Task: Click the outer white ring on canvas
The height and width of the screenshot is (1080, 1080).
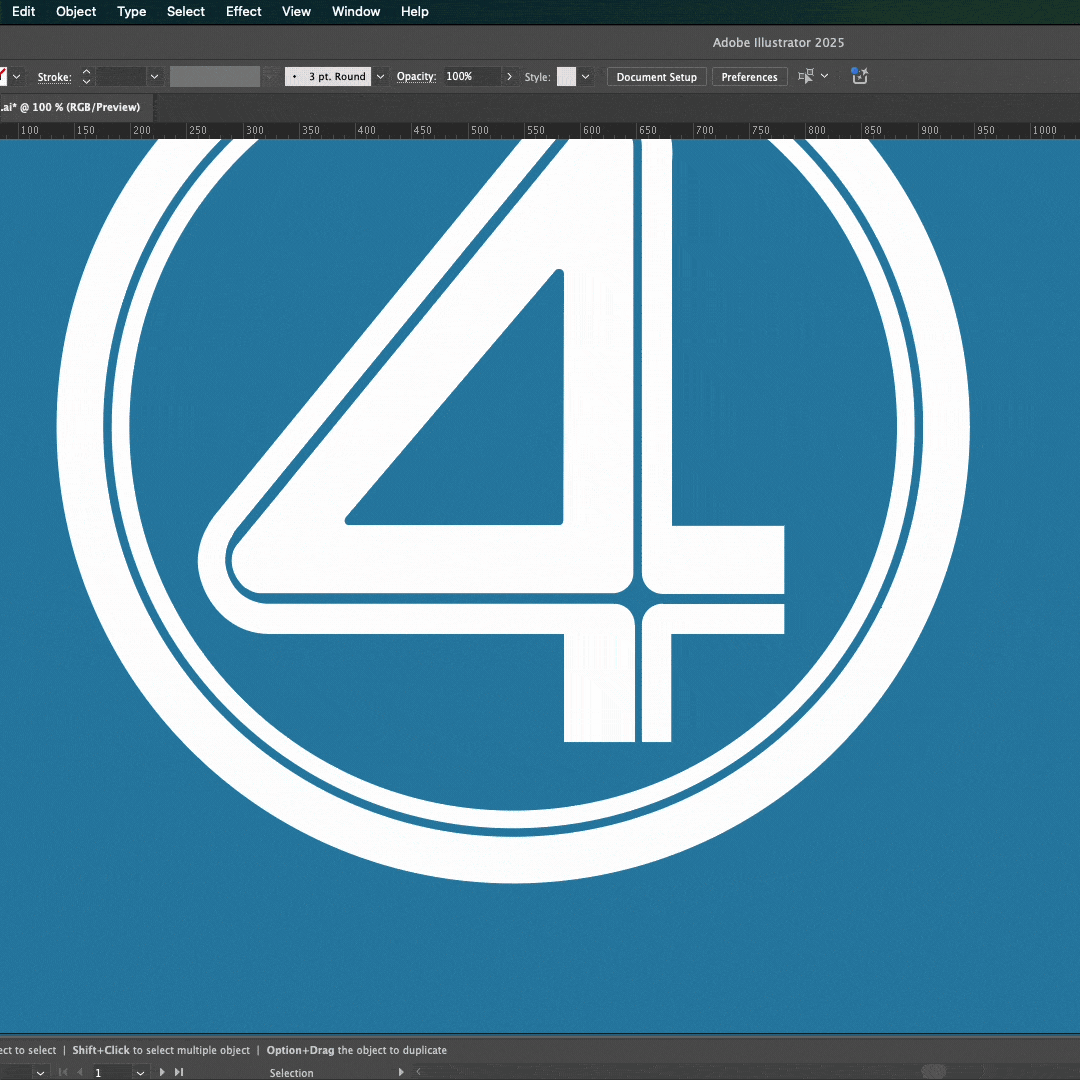Action: pos(81,427)
